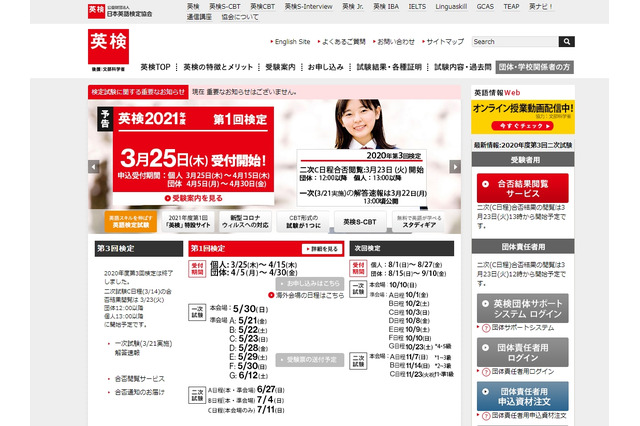Click blue 団体責任者用申込資材注文 button

(522, 396)
